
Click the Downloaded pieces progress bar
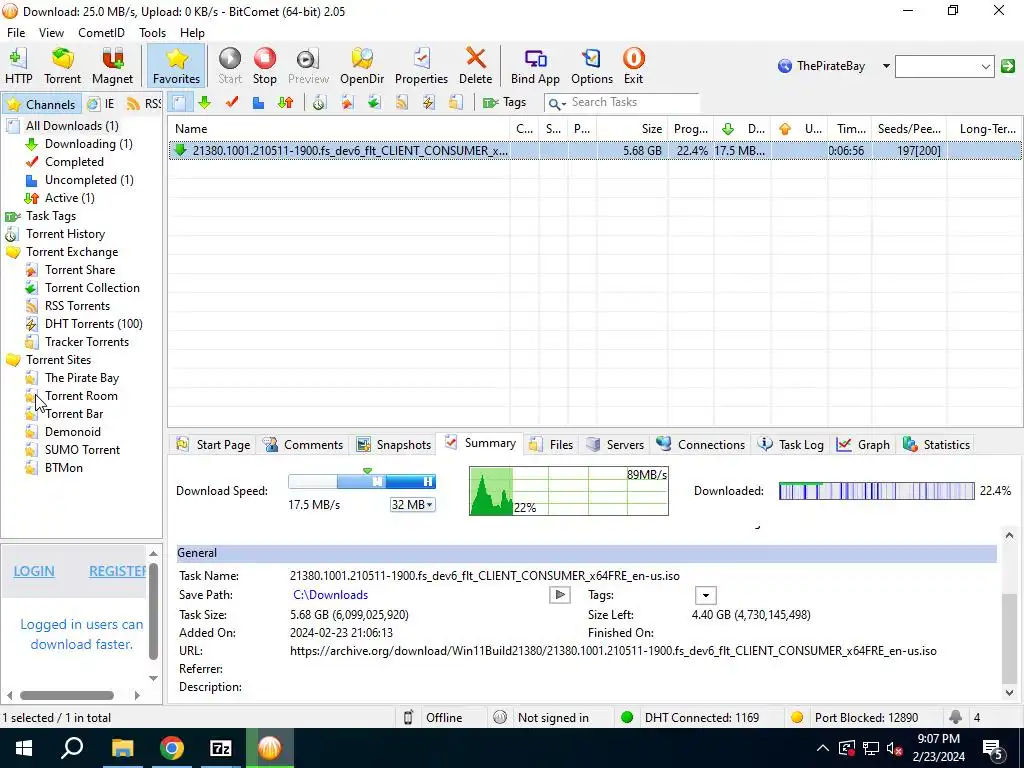pyautogui.click(x=876, y=491)
